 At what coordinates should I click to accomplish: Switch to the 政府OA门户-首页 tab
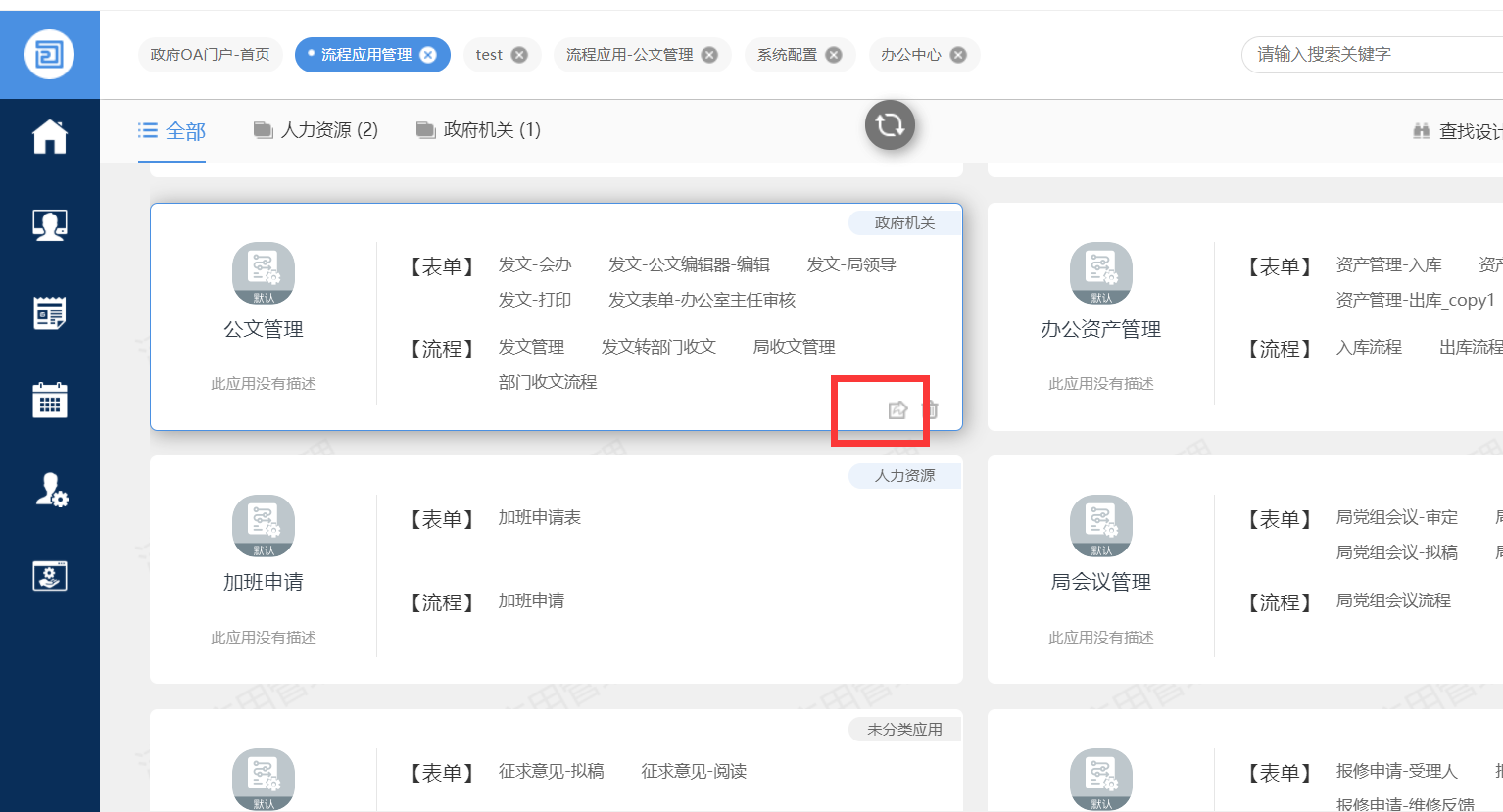210,55
